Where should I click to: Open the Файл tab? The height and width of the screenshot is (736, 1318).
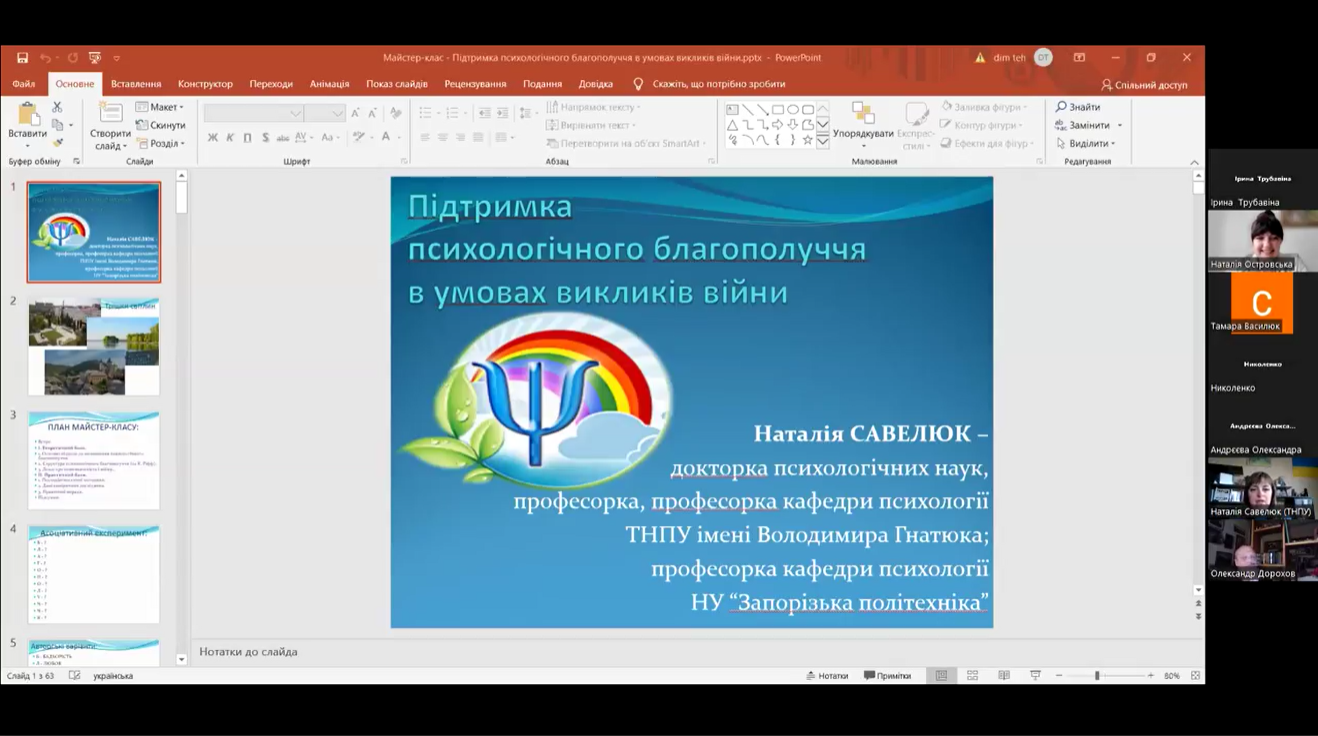pyautogui.click(x=24, y=84)
